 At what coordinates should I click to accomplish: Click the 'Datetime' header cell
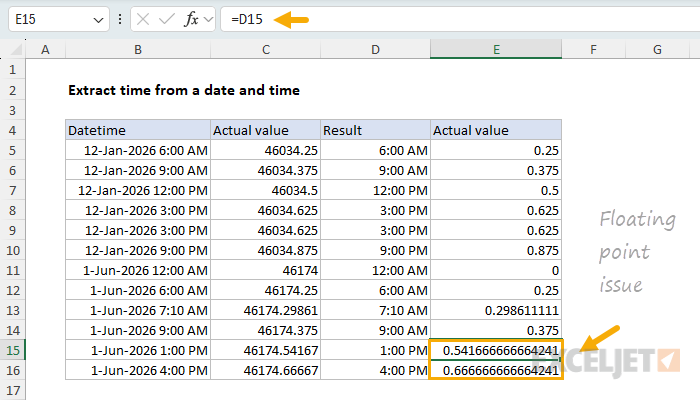tap(138, 130)
